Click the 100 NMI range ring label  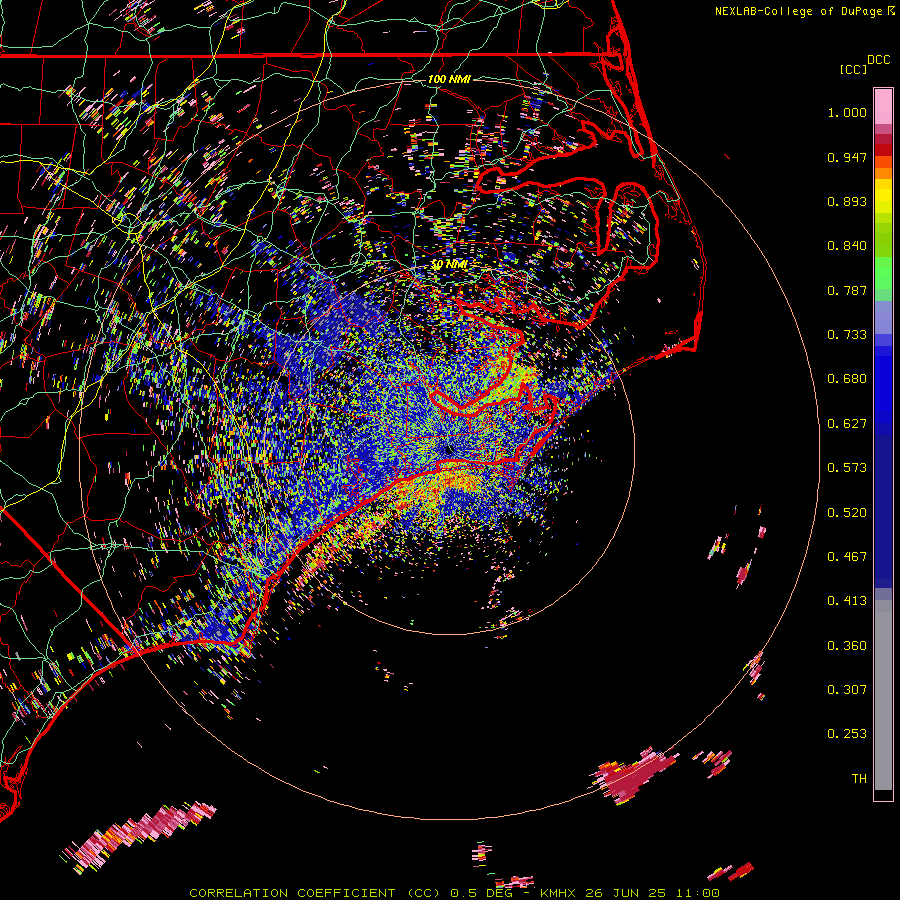[x=449, y=79]
